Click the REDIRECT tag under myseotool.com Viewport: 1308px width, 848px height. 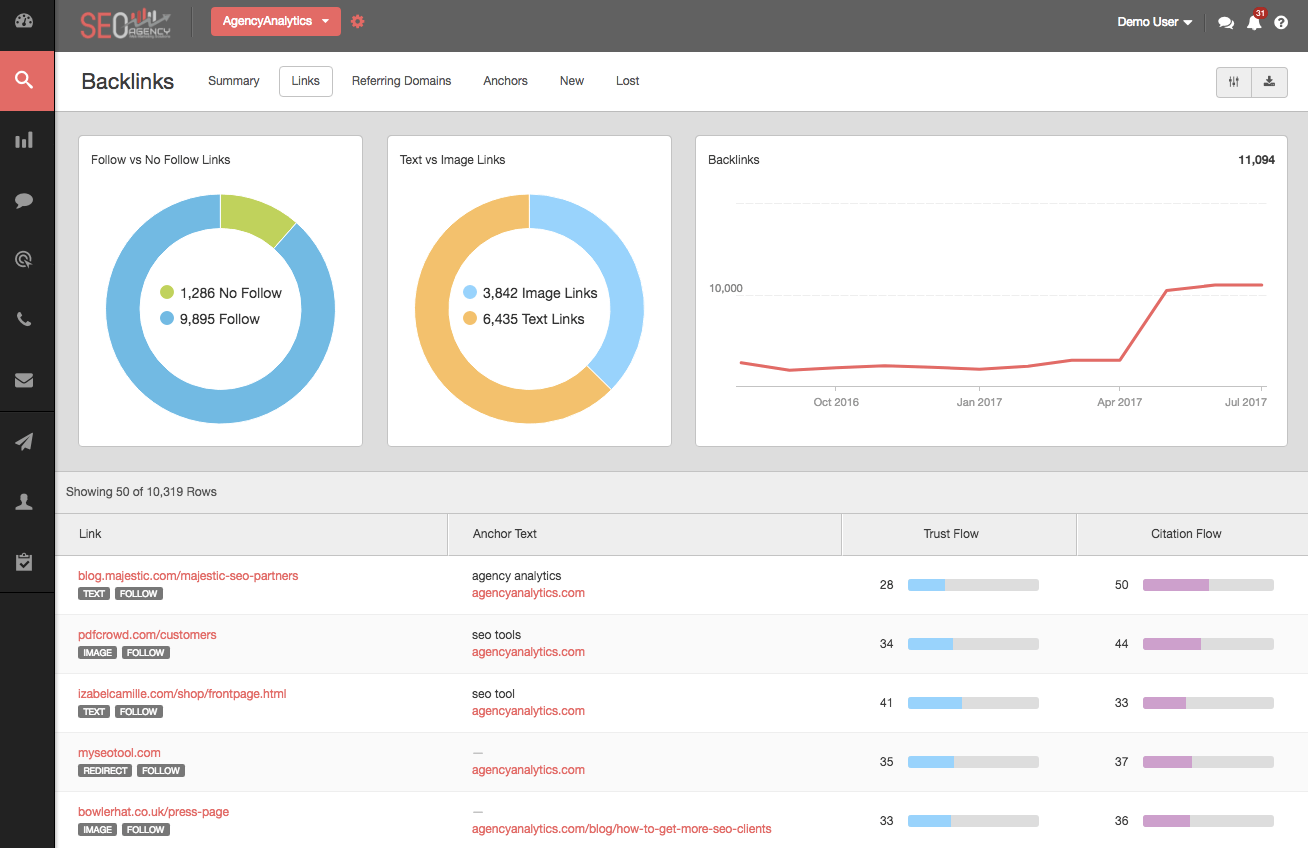click(105, 771)
